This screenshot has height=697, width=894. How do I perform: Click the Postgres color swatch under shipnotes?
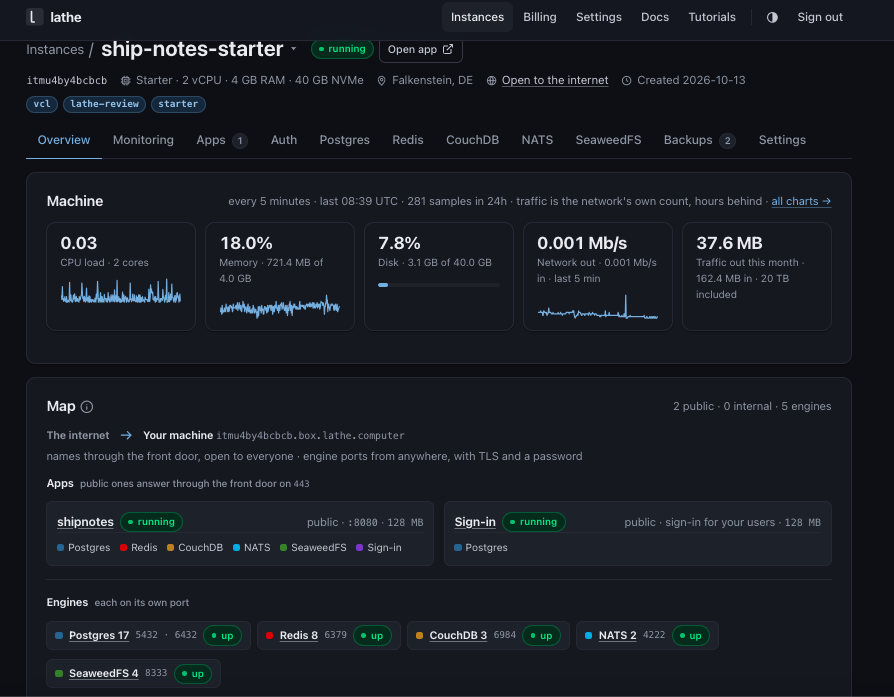pos(60,548)
